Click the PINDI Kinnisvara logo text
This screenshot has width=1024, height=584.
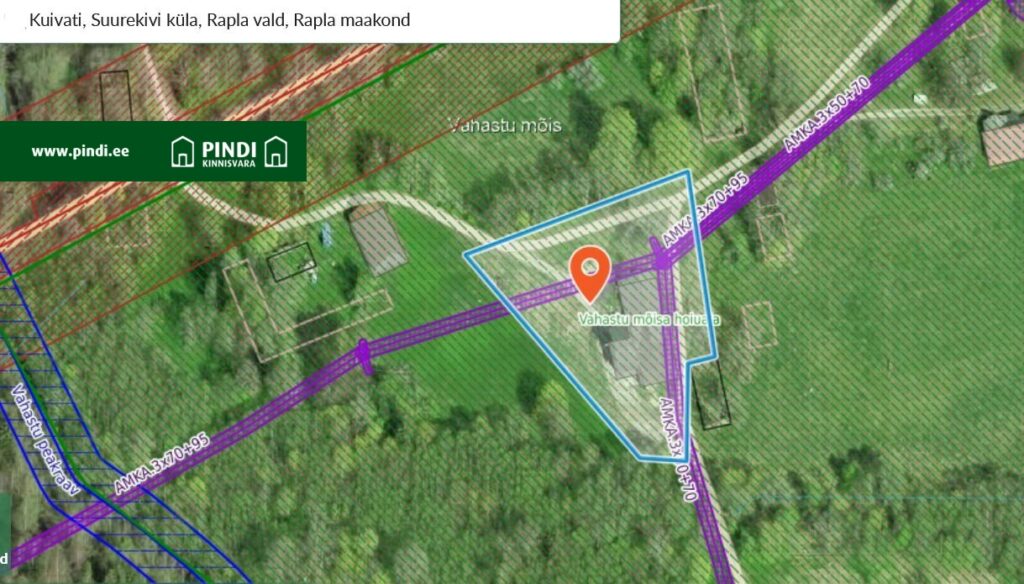tap(229, 153)
